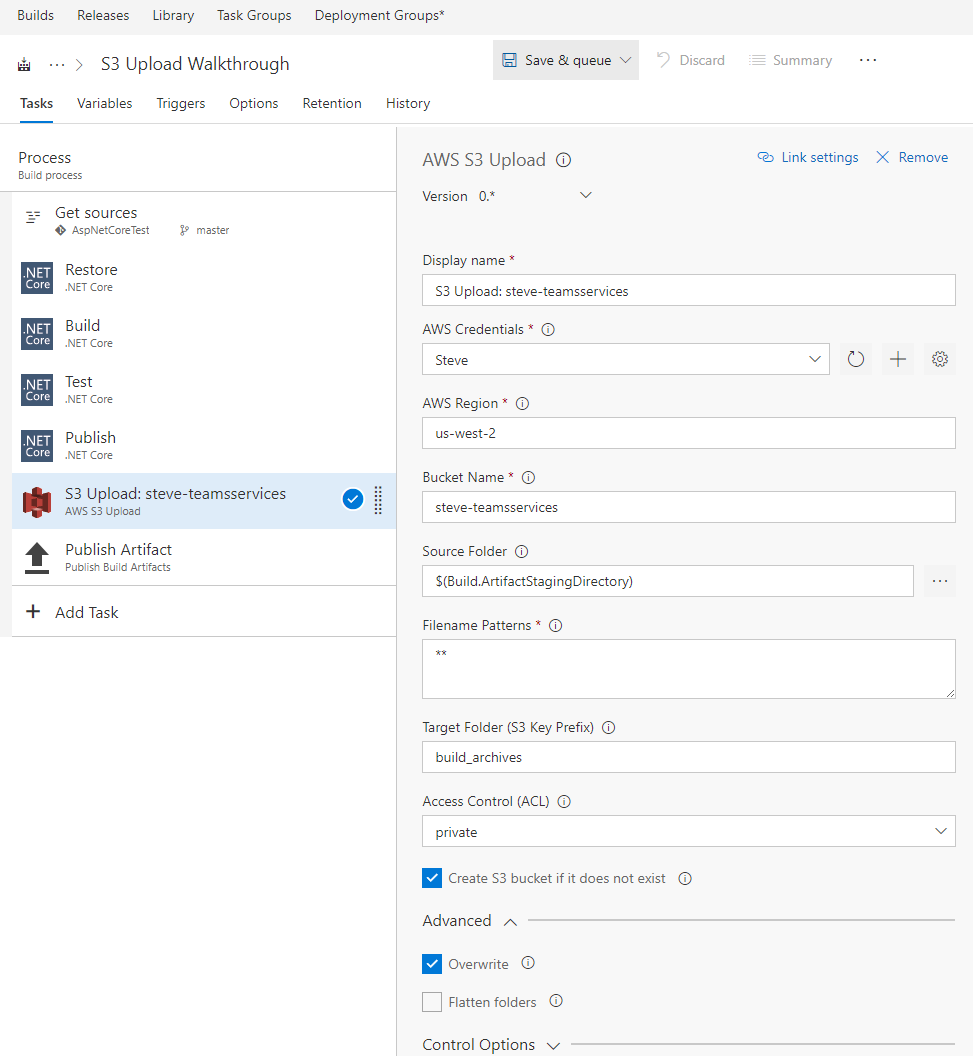Click Link settings
This screenshot has width=973, height=1056.
[x=808, y=158]
